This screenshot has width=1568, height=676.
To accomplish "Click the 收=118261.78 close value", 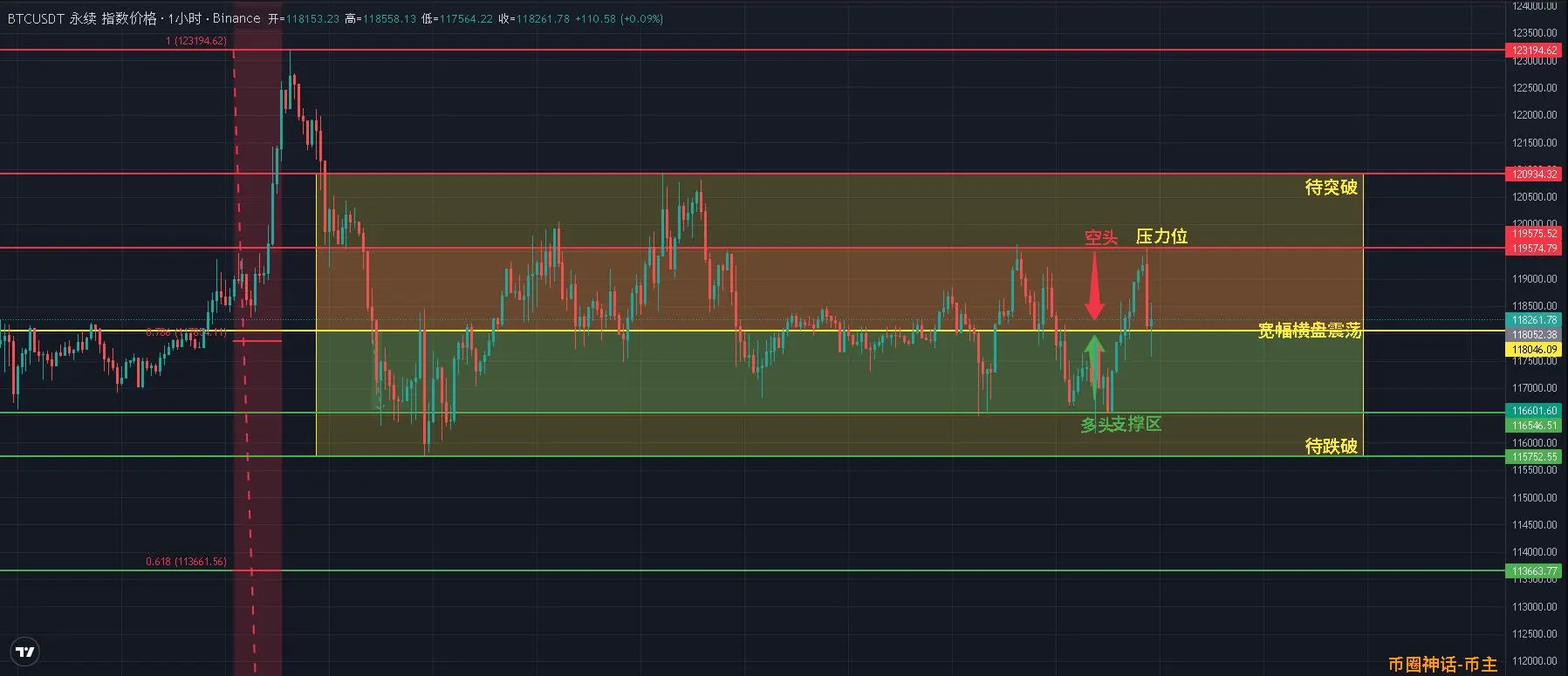I will click(534, 18).
